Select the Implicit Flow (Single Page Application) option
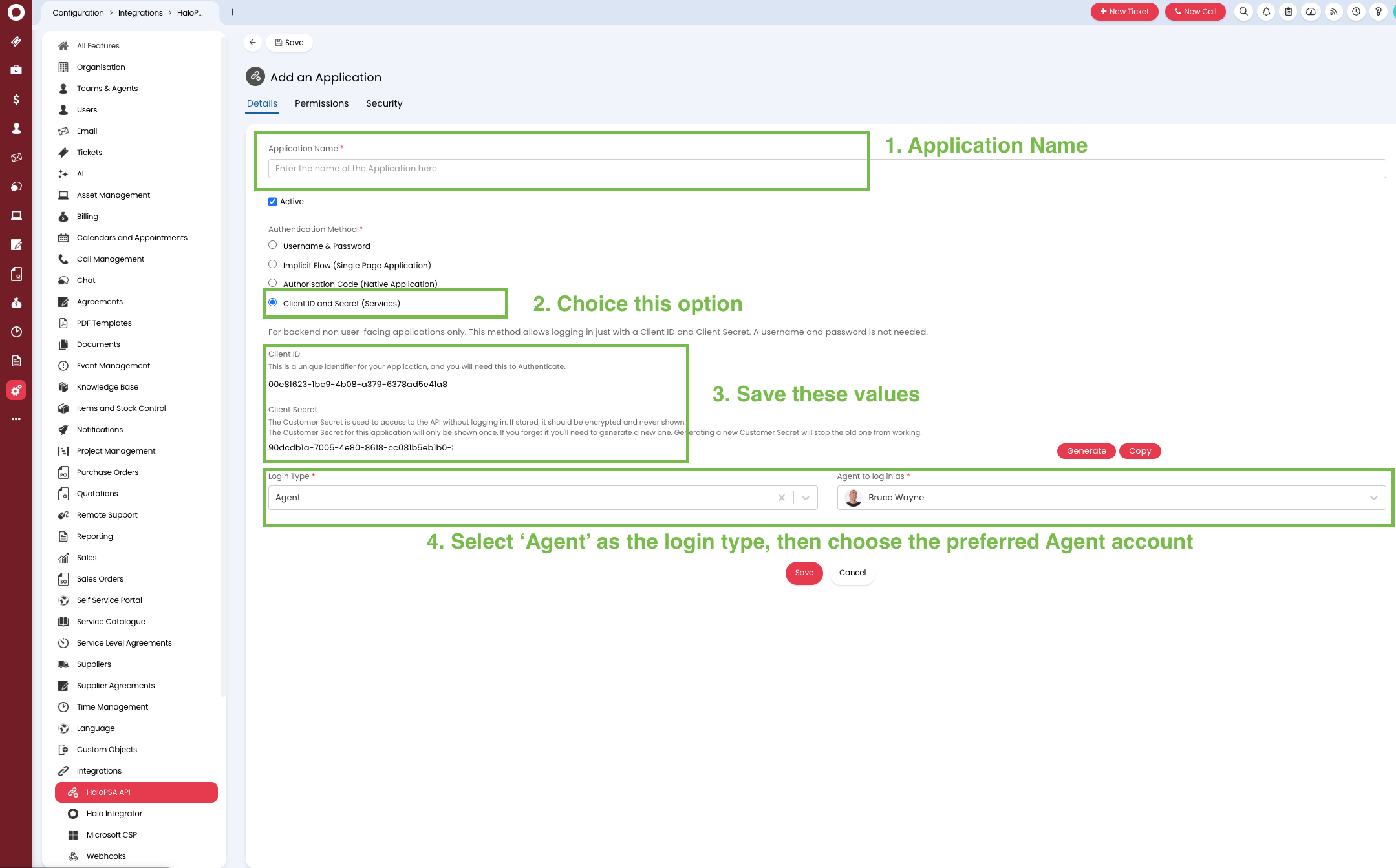Screen dimensions: 1396x868 272,264
